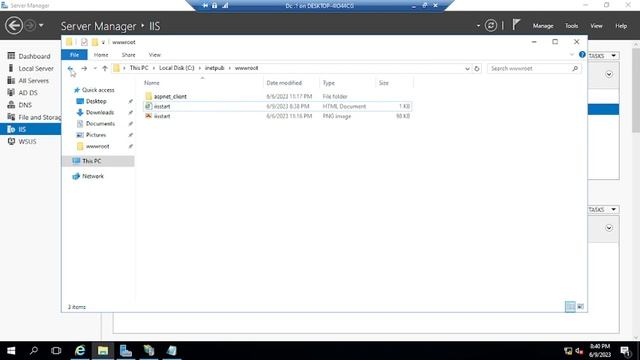The height and width of the screenshot is (360, 640).
Task: Expand the Explorer ribbon chevron
Action: [x=571, y=55]
